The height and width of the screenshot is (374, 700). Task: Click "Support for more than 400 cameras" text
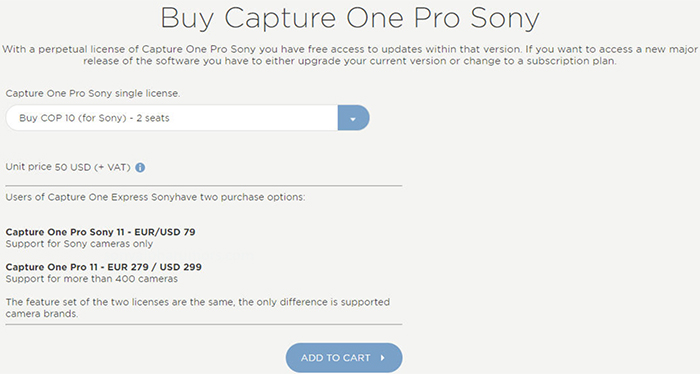[92, 279]
